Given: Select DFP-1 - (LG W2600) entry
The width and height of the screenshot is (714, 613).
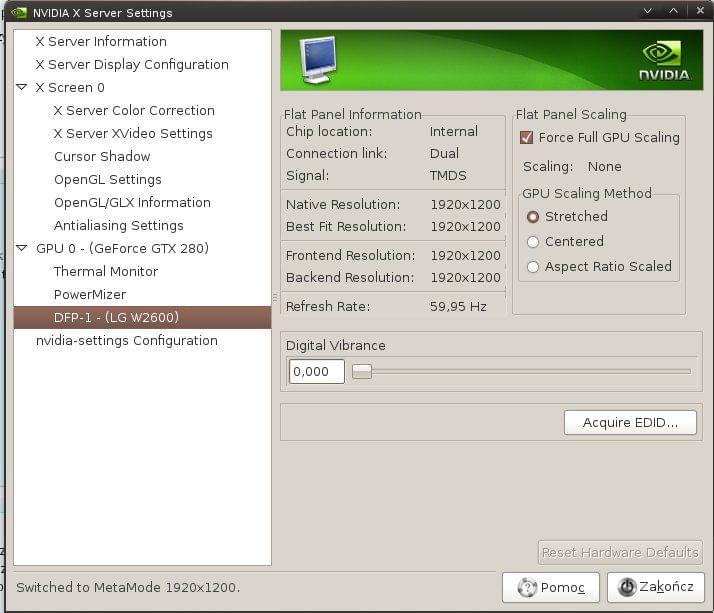Looking at the screenshot, I should pyautogui.click(x=142, y=317).
